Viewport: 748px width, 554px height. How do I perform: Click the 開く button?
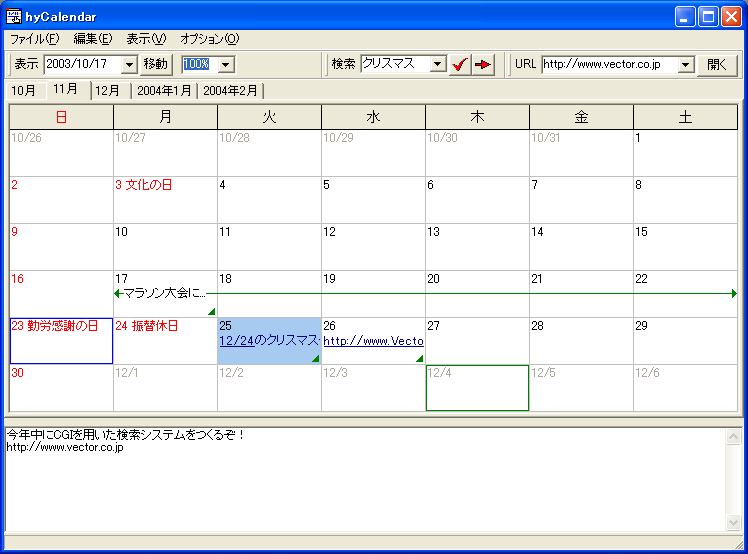click(717, 64)
